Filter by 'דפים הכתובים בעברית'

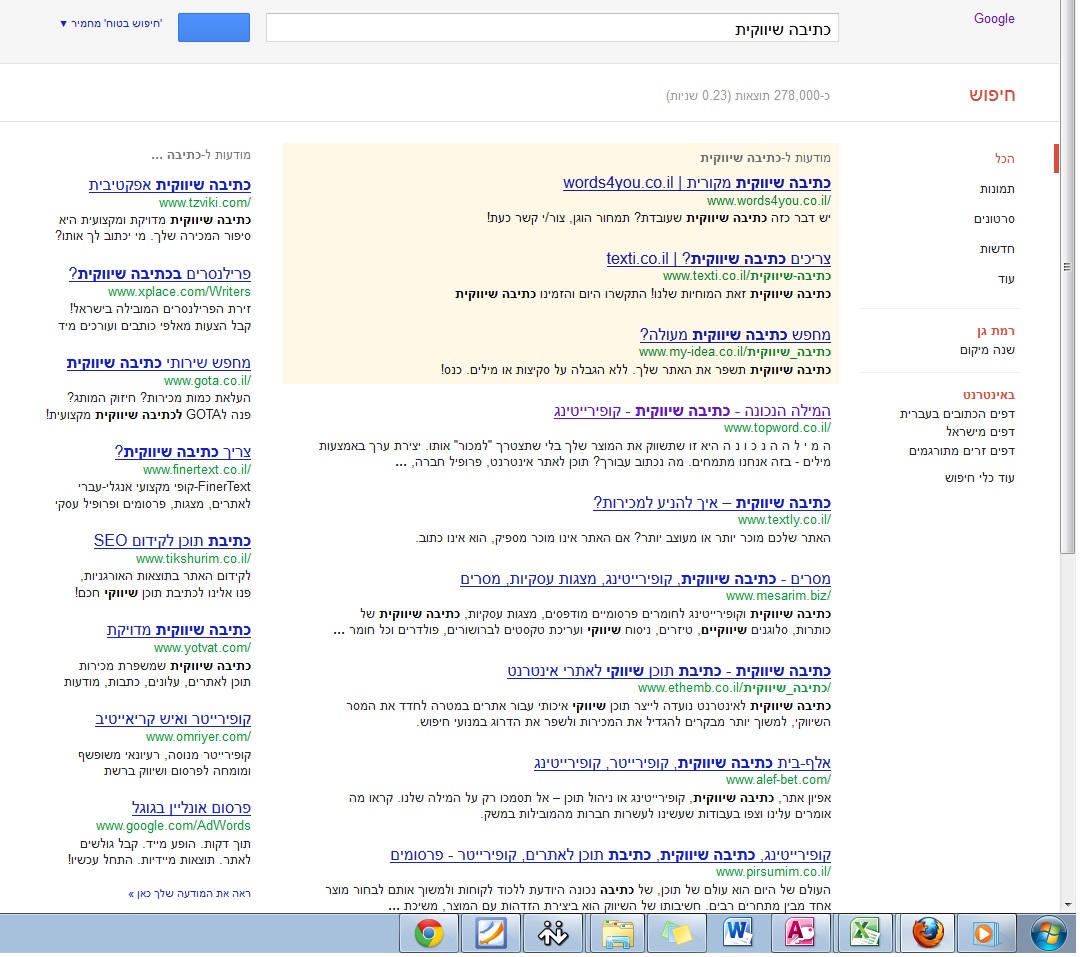957,414
